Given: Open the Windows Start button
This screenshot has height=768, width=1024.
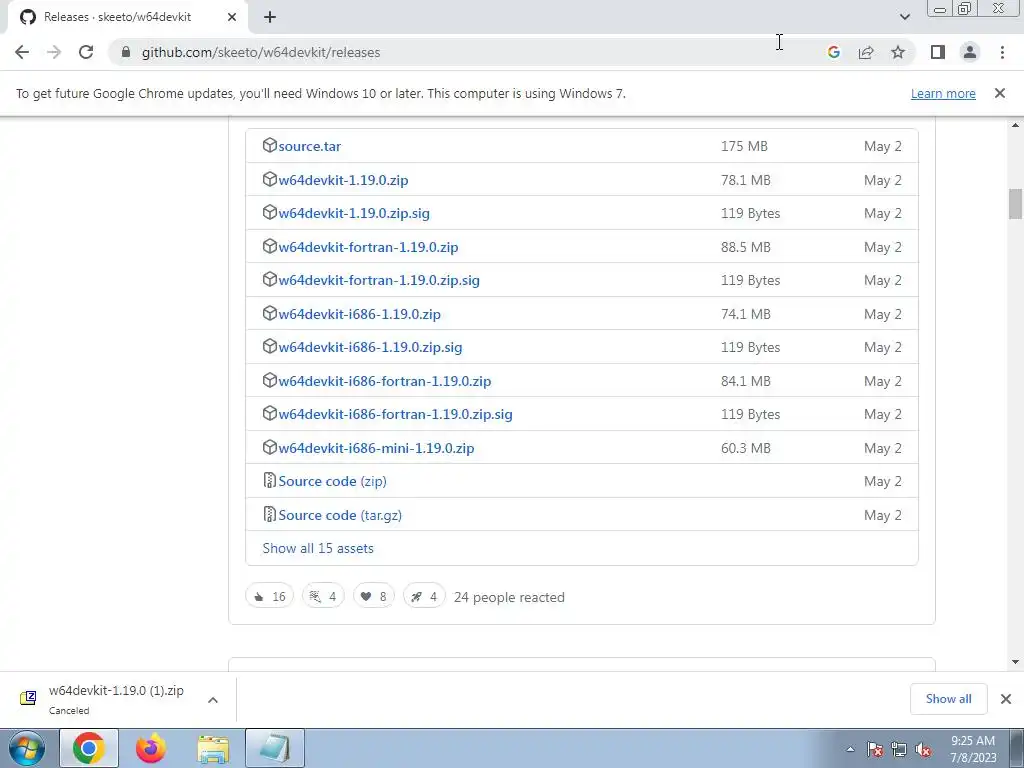Looking at the screenshot, I should coord(26,748).
